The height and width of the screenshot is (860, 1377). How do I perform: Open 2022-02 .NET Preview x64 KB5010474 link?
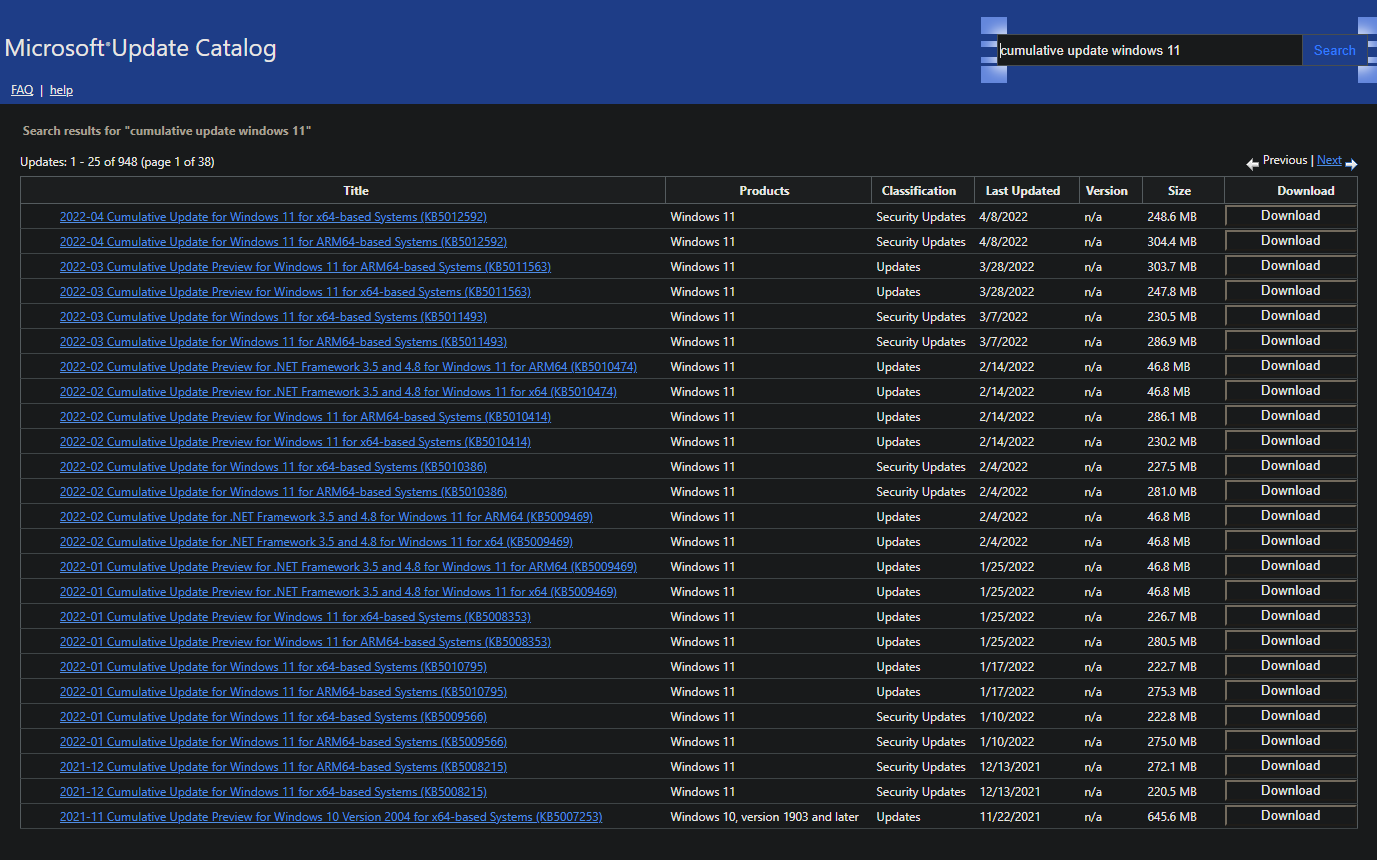coord(338,392)
